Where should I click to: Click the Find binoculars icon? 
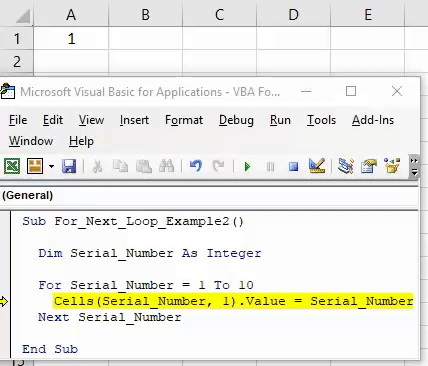[x=167, y=166]
